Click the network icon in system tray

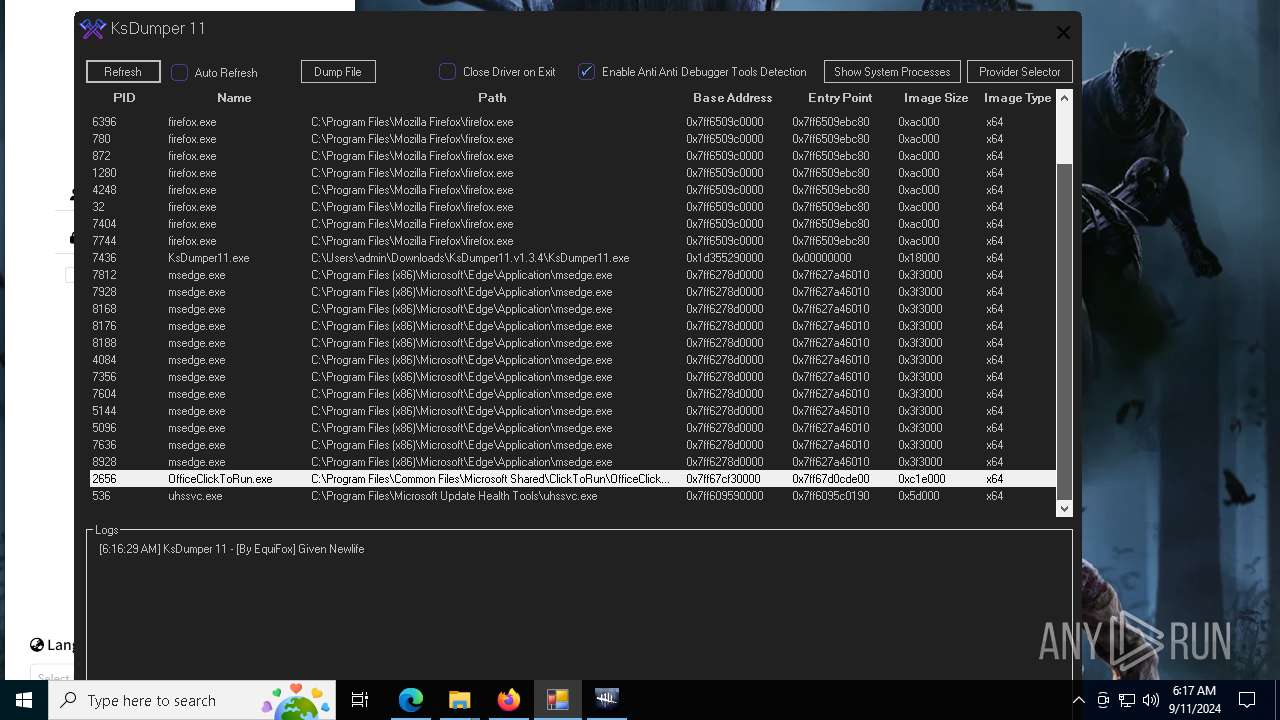(x=1127, y=700)
